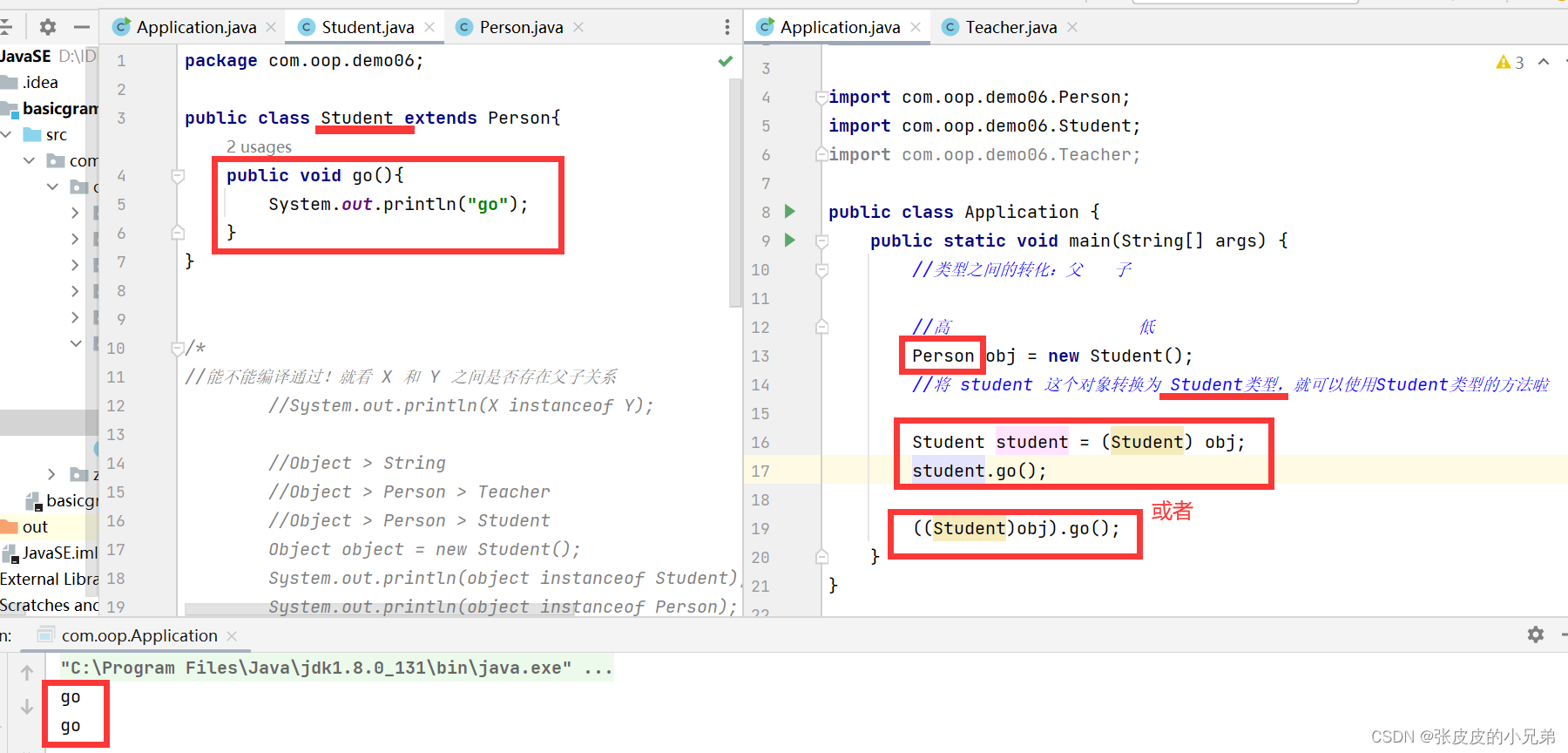Jump down the stack trace arrow
Image resolution: width=1568 pixels, height=753 pixels.
click(27, 706)
